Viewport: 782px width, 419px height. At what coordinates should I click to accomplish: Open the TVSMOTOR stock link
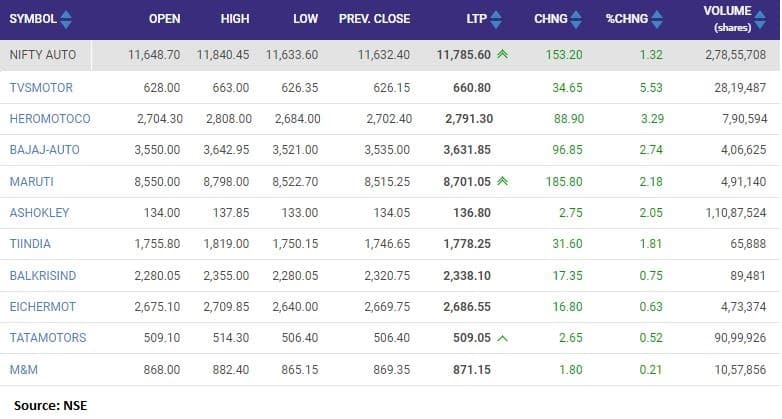point(41,87)
